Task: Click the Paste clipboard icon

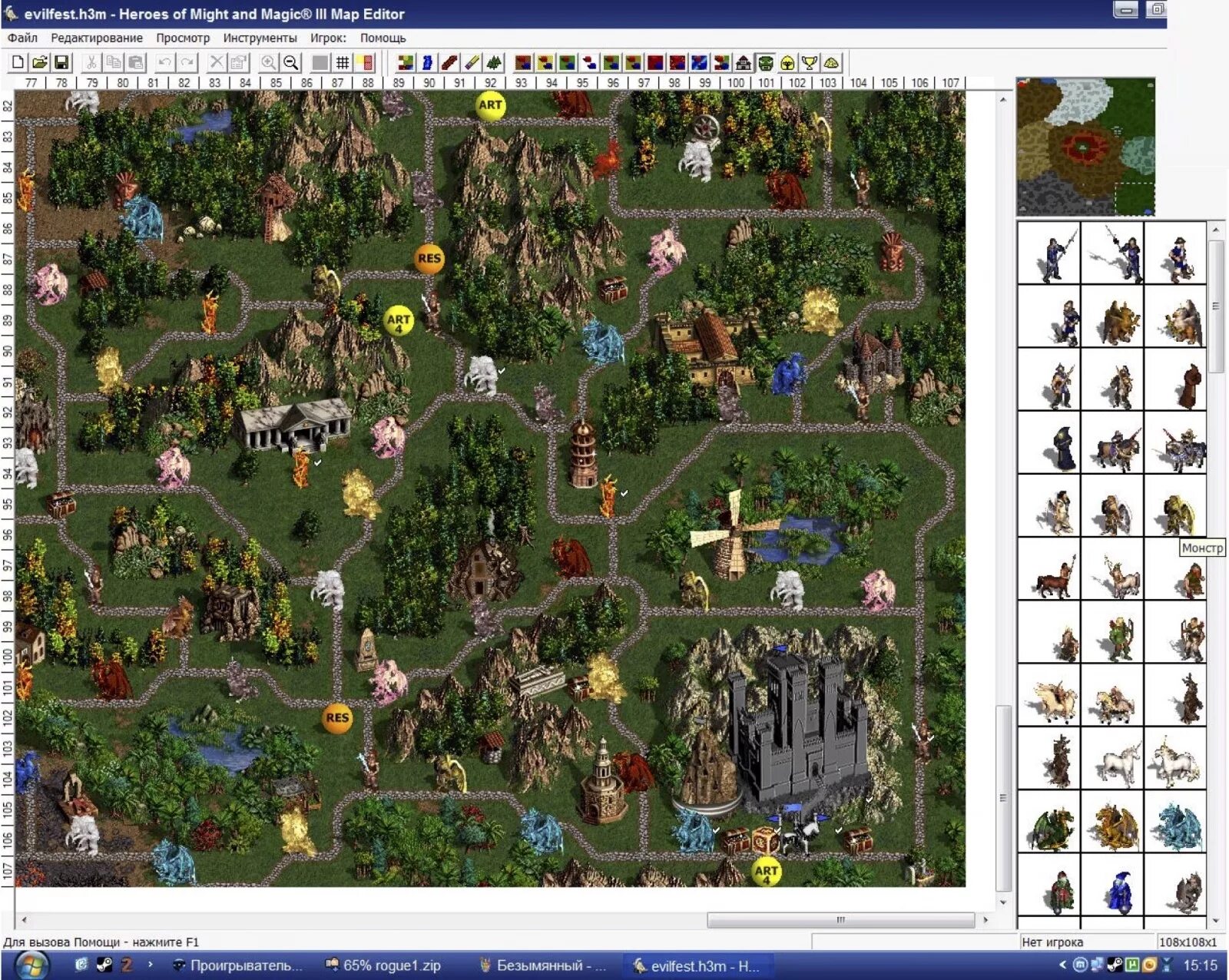Action: [x=136, y=63]
